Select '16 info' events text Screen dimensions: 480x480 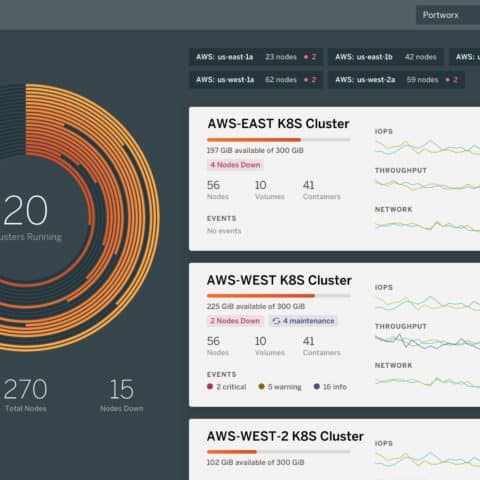[335, 387]
